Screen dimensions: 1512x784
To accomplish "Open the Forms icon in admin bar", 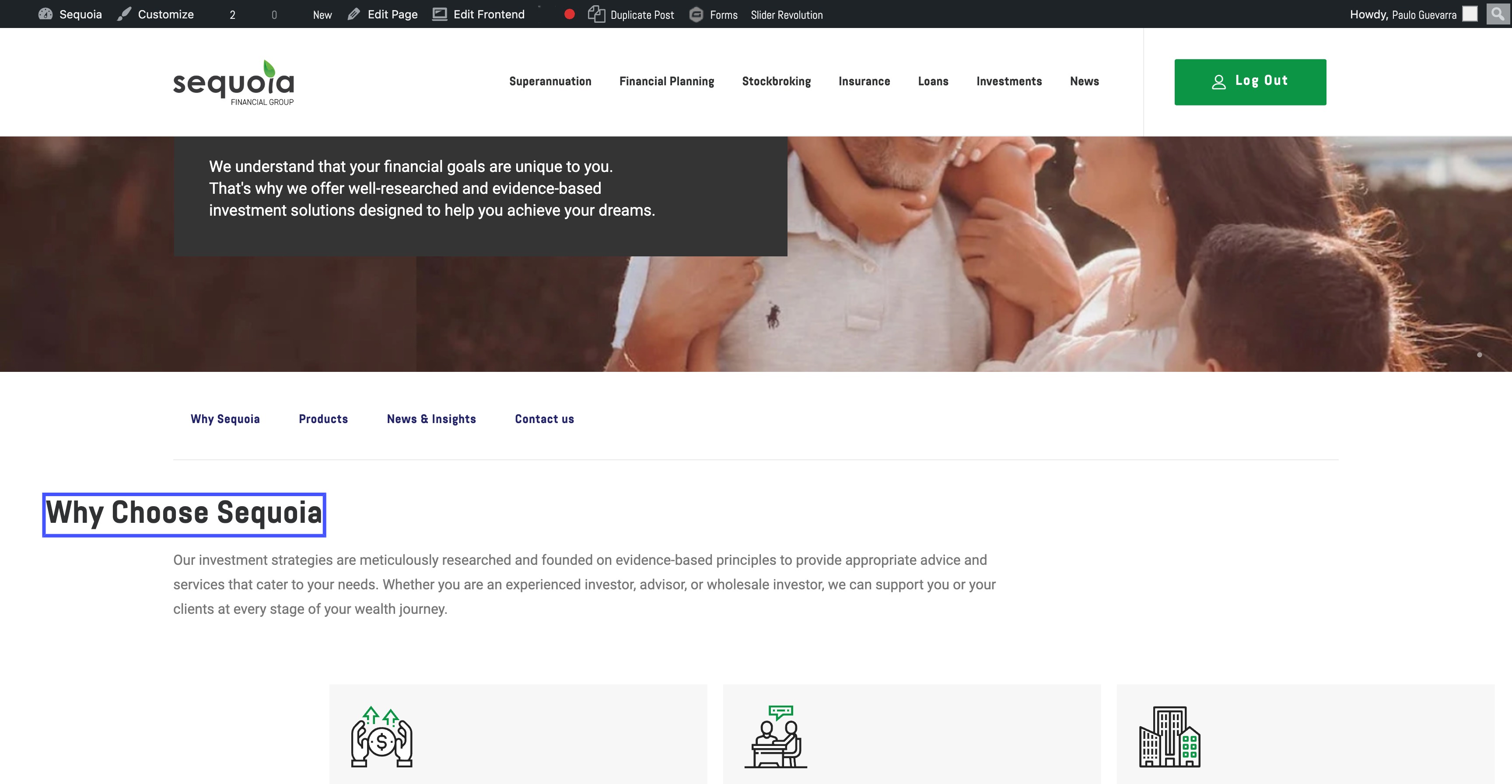I will 696,14.
